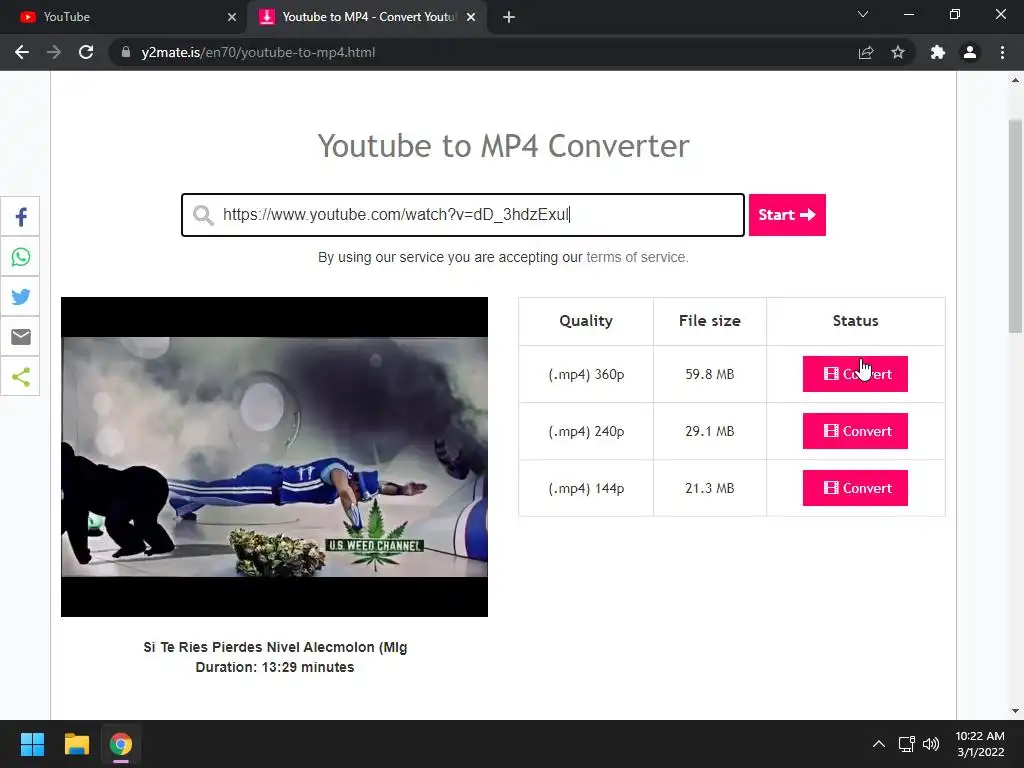This screenshot has width=1024, height=768.
Task: Bookmark this page with star icon
Action: [898, 52]
